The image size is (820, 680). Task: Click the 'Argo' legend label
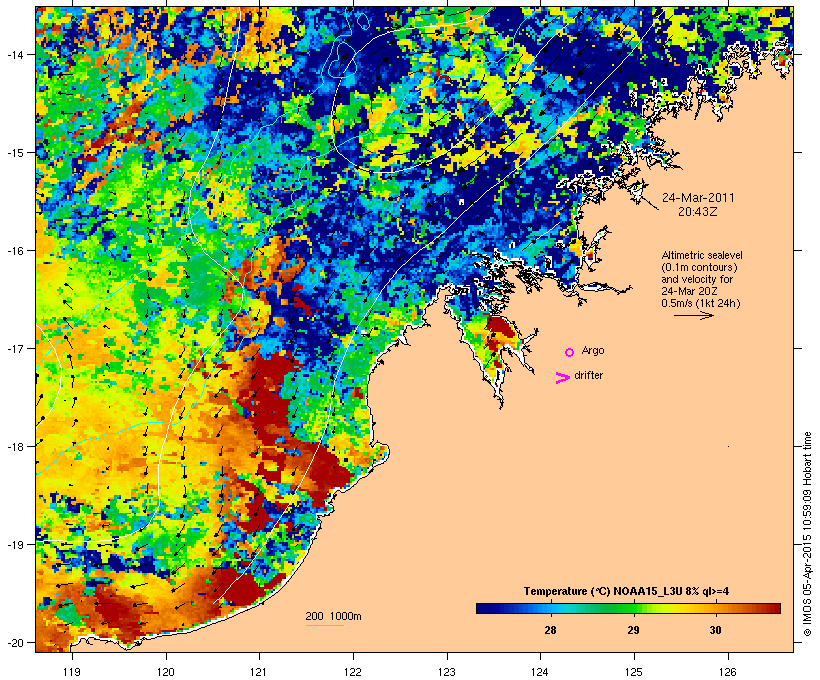(593, 350)
